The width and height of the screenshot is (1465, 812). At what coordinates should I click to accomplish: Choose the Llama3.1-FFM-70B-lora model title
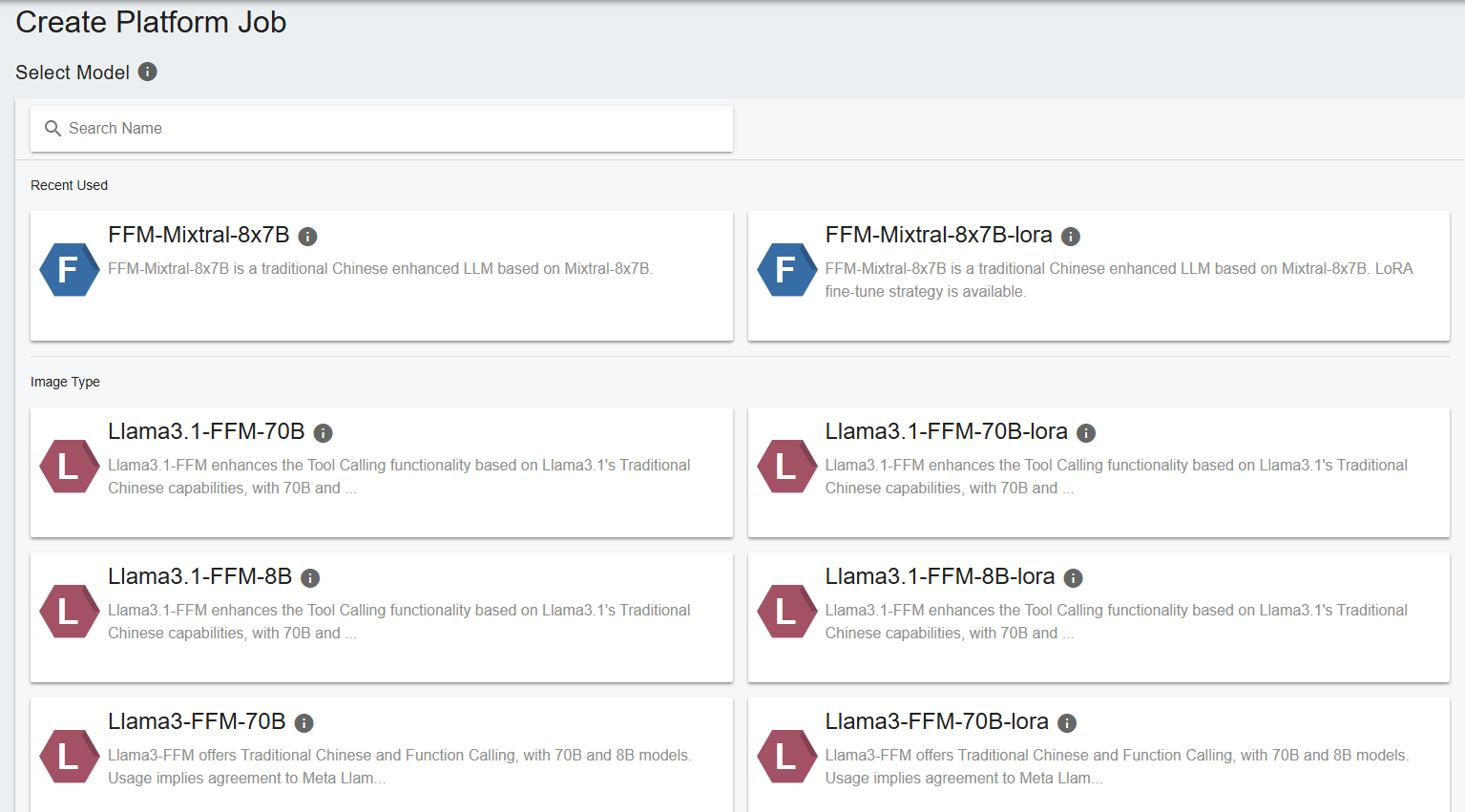pos(947,431)
